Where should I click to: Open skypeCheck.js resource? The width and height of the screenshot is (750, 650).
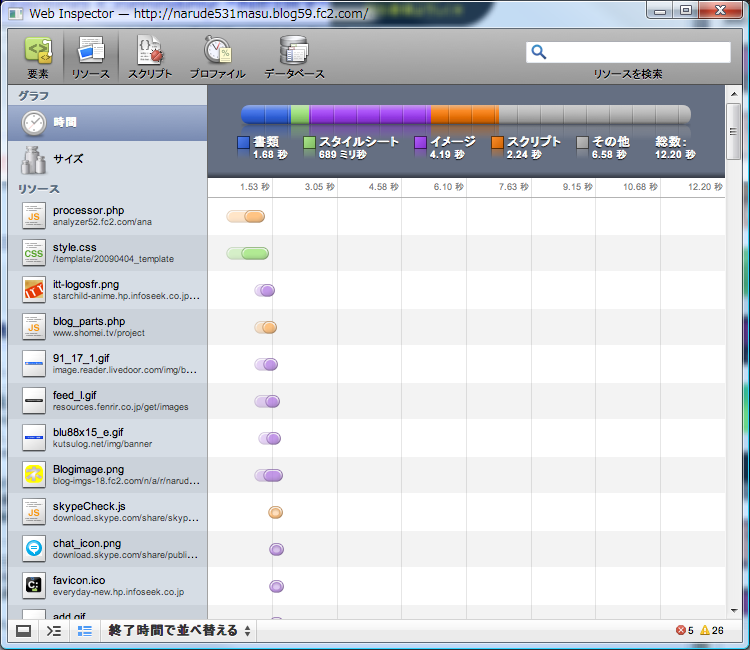pyautogui.click(x=108, y=512)
